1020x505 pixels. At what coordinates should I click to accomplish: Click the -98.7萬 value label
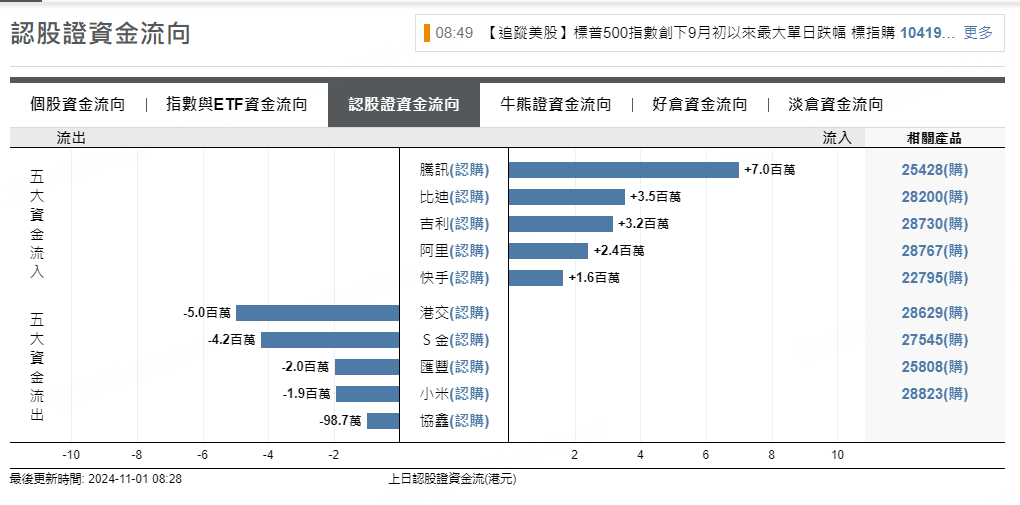point(340,421)
